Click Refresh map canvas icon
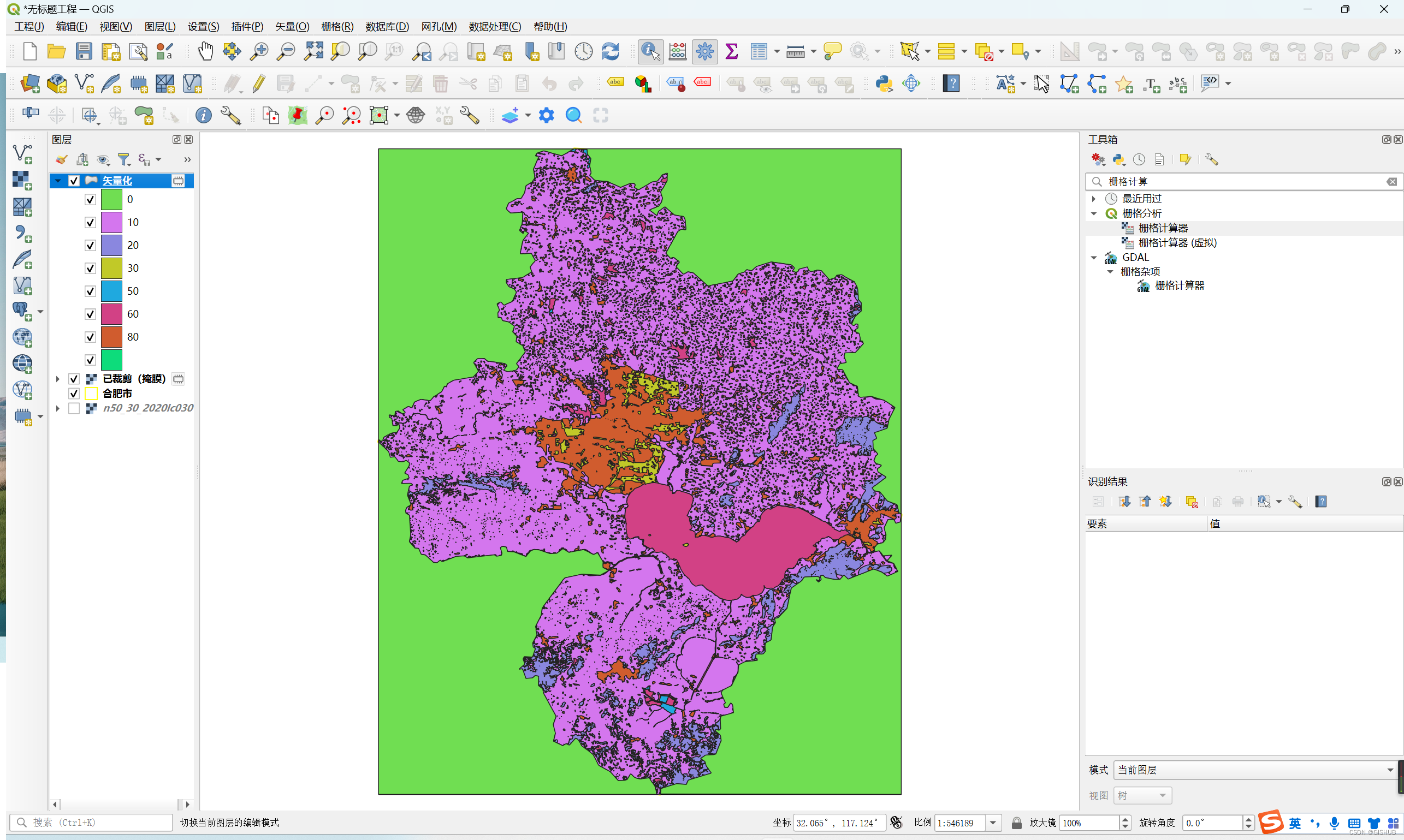 [x=610, y=51]
